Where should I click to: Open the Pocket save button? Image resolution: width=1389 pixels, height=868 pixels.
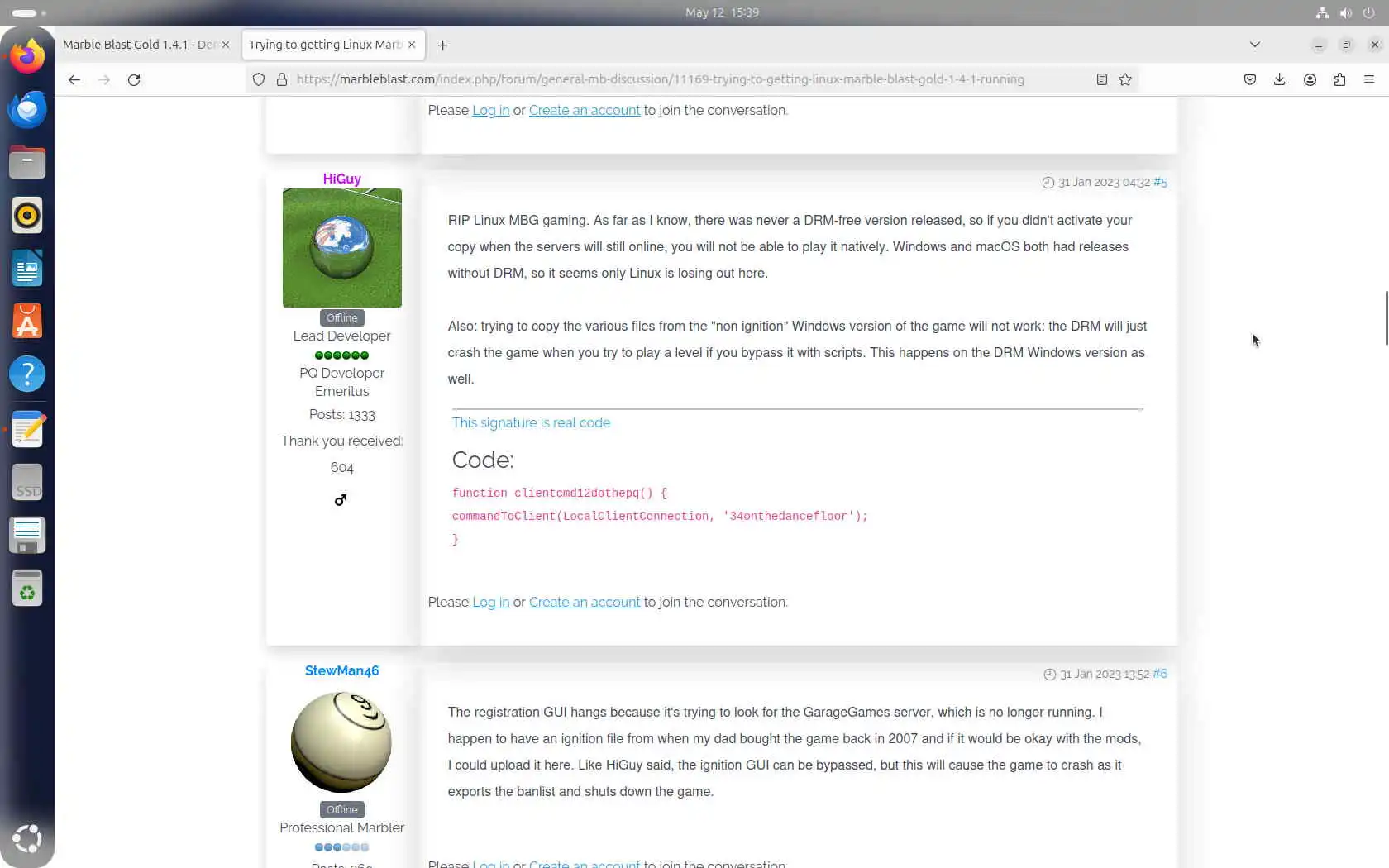point(1250,79)
